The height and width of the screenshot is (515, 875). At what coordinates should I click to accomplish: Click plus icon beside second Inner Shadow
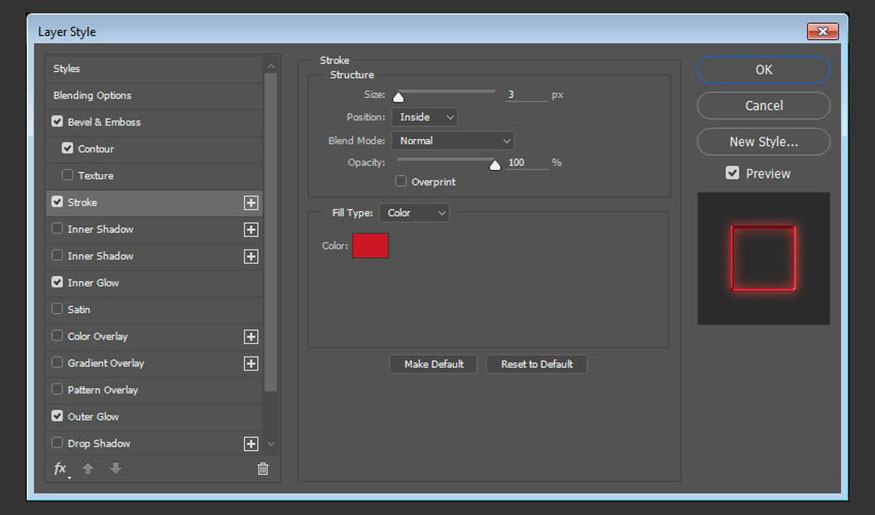(251, 256)
